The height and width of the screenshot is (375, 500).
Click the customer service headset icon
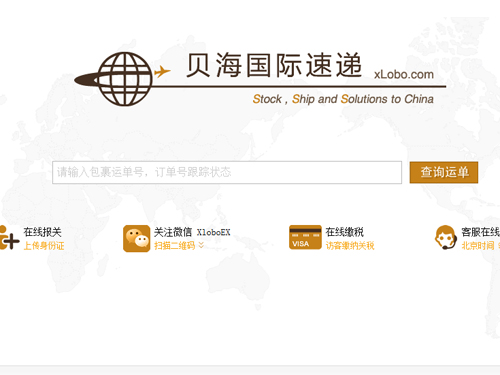(x=446, y=238)
